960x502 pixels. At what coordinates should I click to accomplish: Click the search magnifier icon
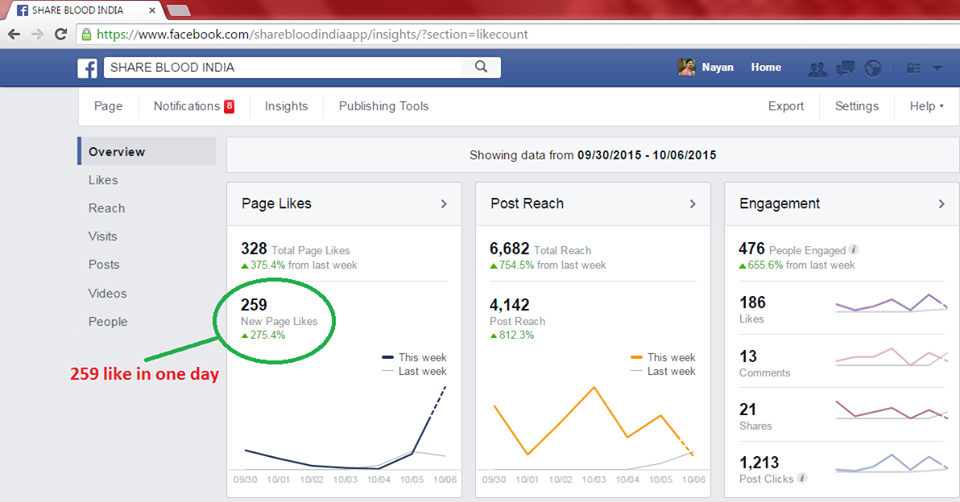481,67
